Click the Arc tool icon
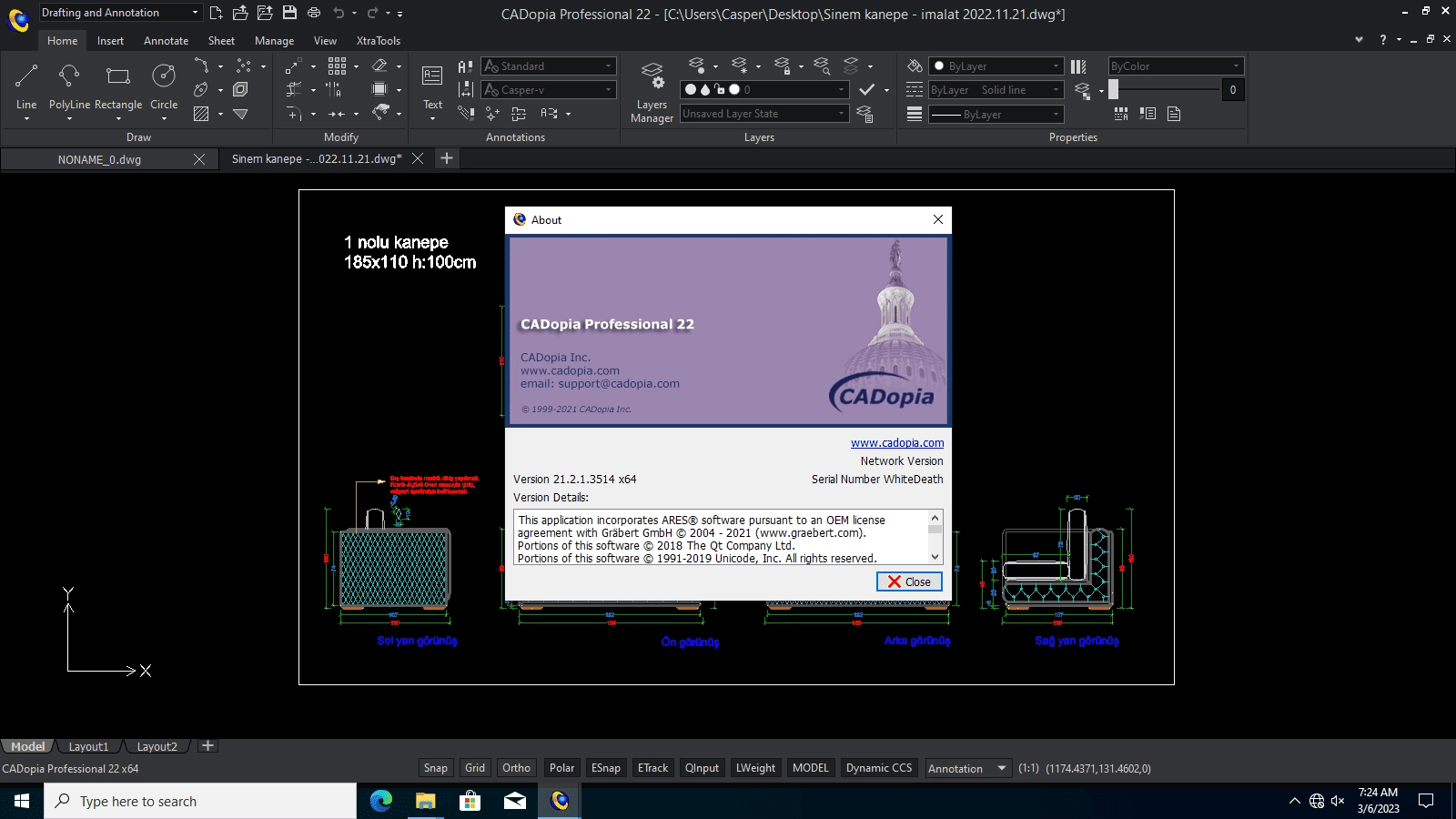Image resolution: width=1456 pixels, height=819 pixels. (201, 66)
